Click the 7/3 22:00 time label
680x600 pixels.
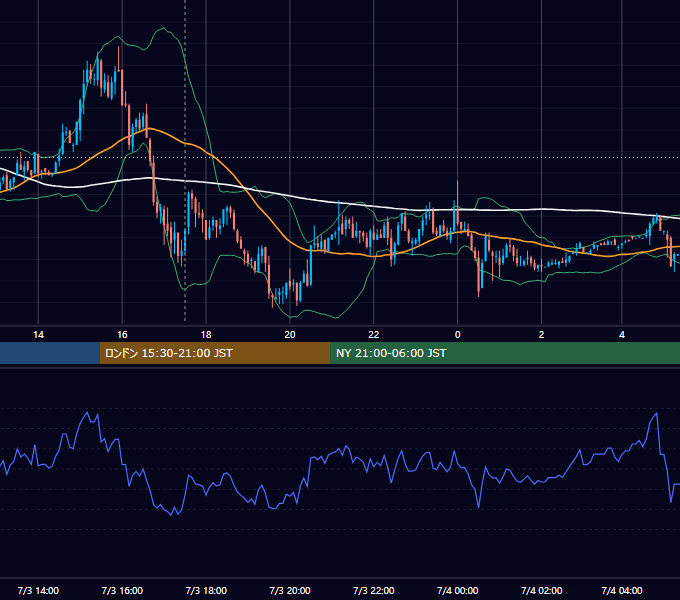tap(373, 590)
